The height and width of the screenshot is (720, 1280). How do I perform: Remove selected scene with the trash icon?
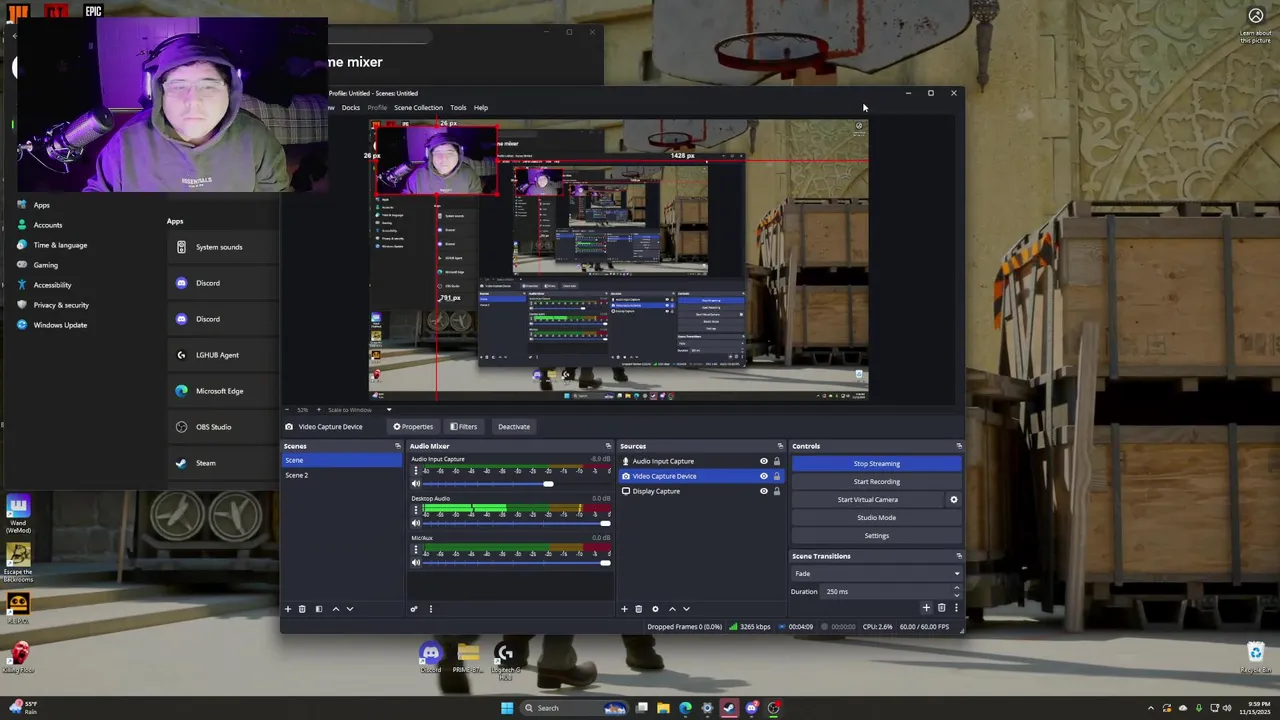tap(302, 609)
